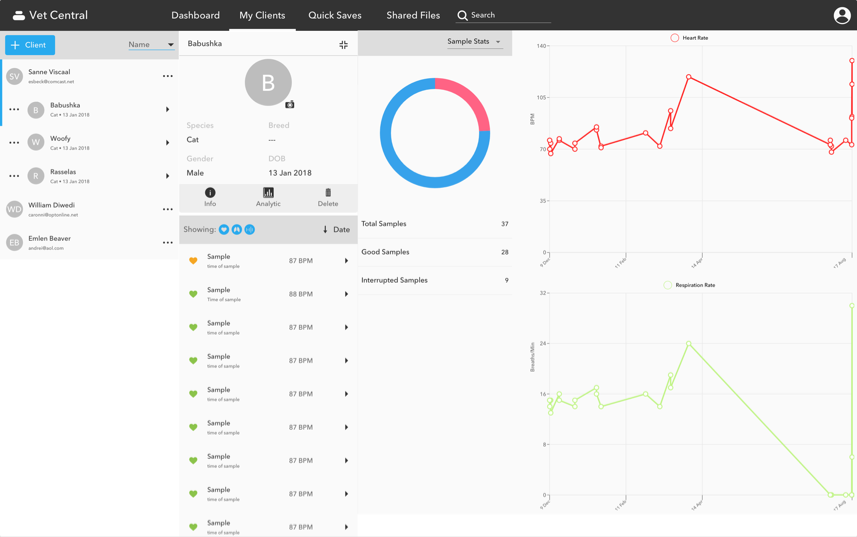Toggle the lungs respiration sample filter
The width and height of the screenshot is (857, 537).
237,230
